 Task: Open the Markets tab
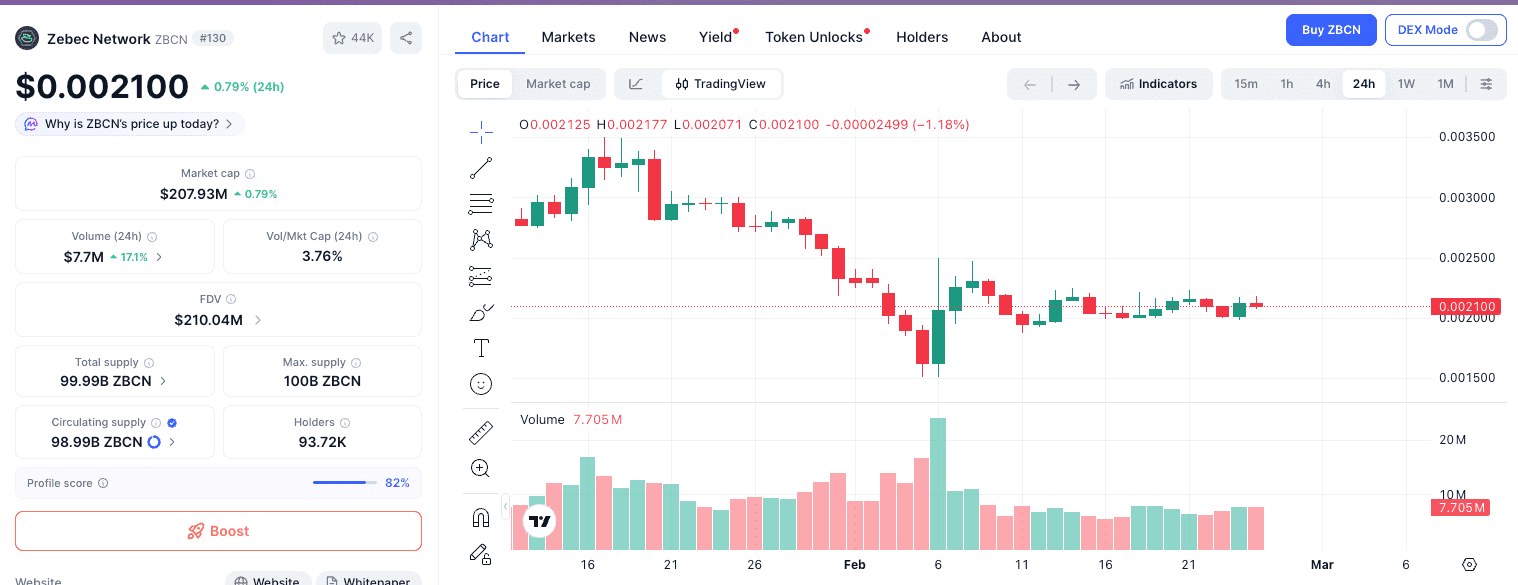point(568,37)
